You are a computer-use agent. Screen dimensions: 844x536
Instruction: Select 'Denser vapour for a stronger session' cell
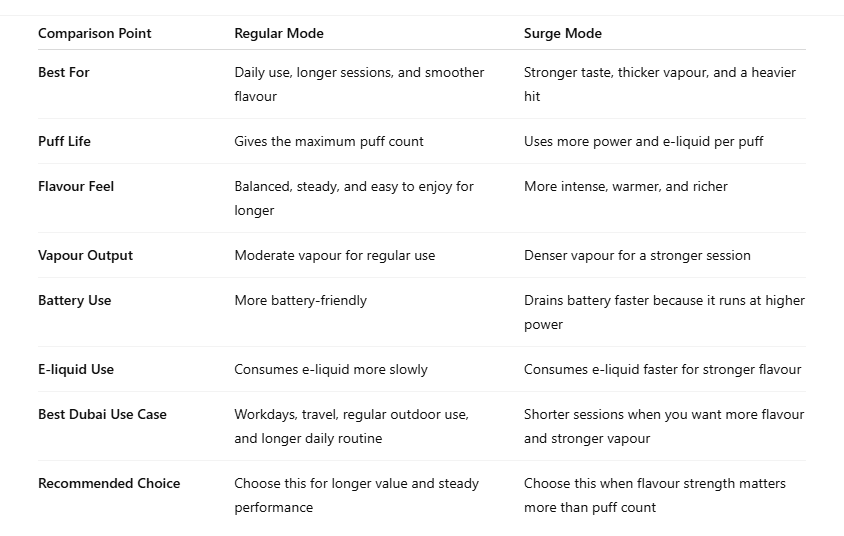coord(637,255)
